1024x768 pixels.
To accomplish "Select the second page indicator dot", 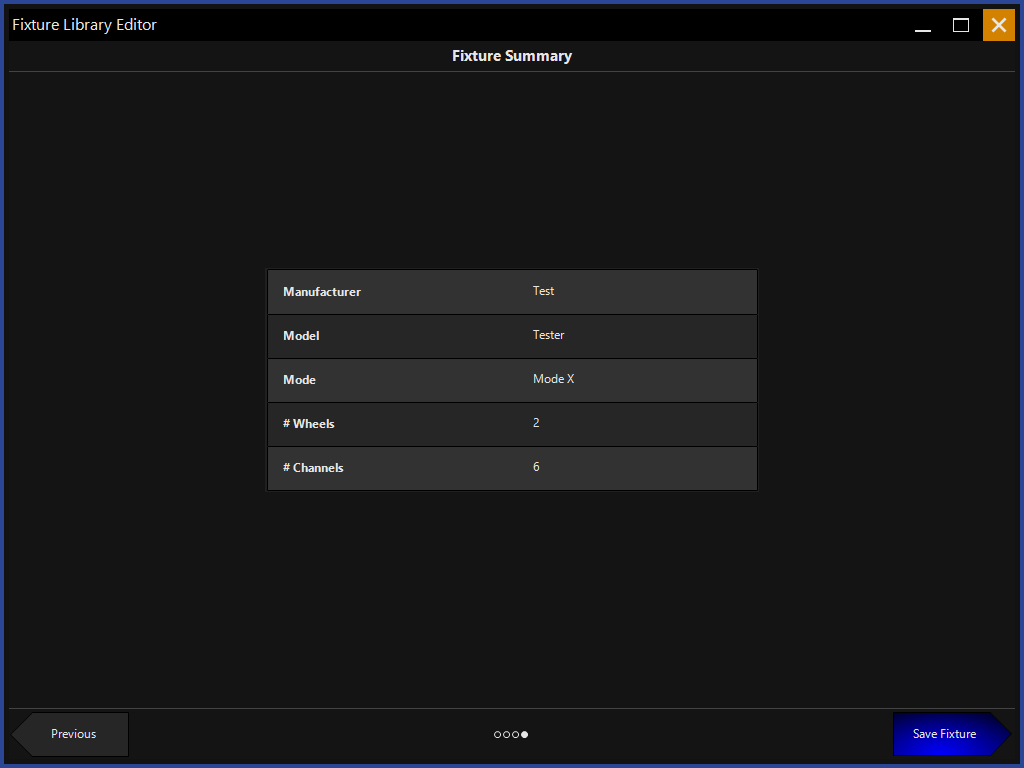I will tap(507, 735).
